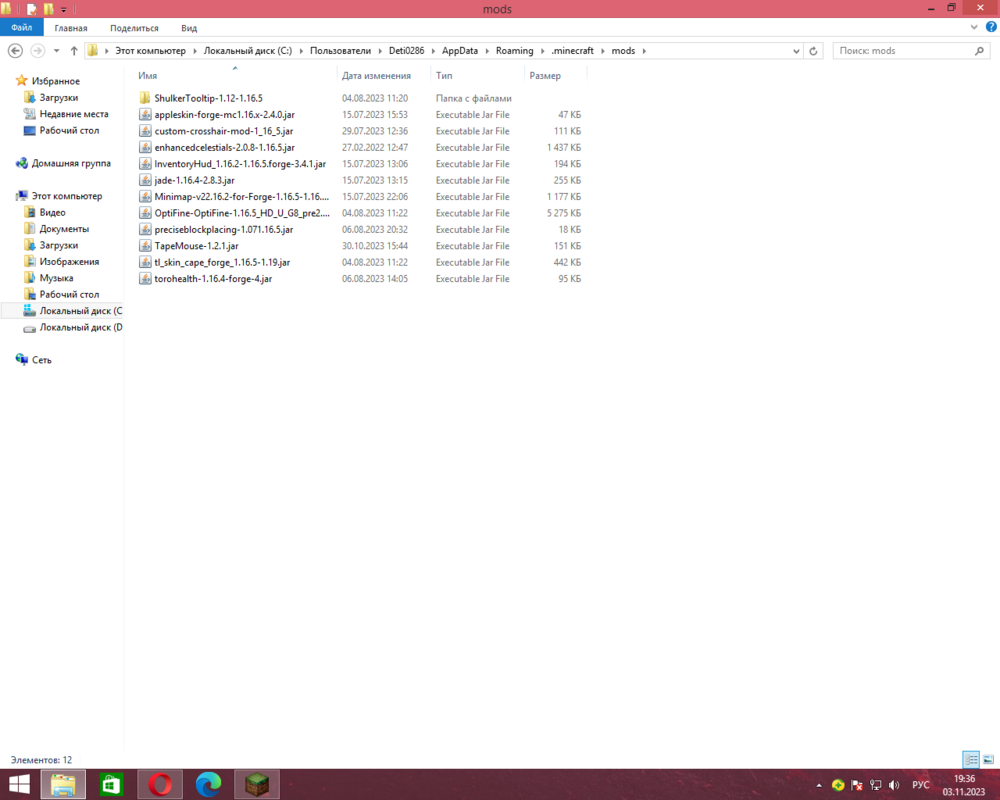Screen dimensions: 1000x800
Task: Sort by Имя column header
Action: [x=147, y=75]
